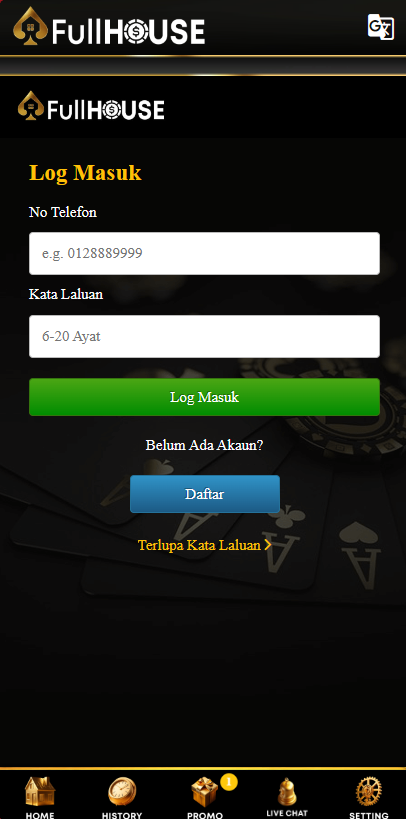Focus the No Telefon input field
The width and height of the screenshot is (406, 819).
[204, 253]
